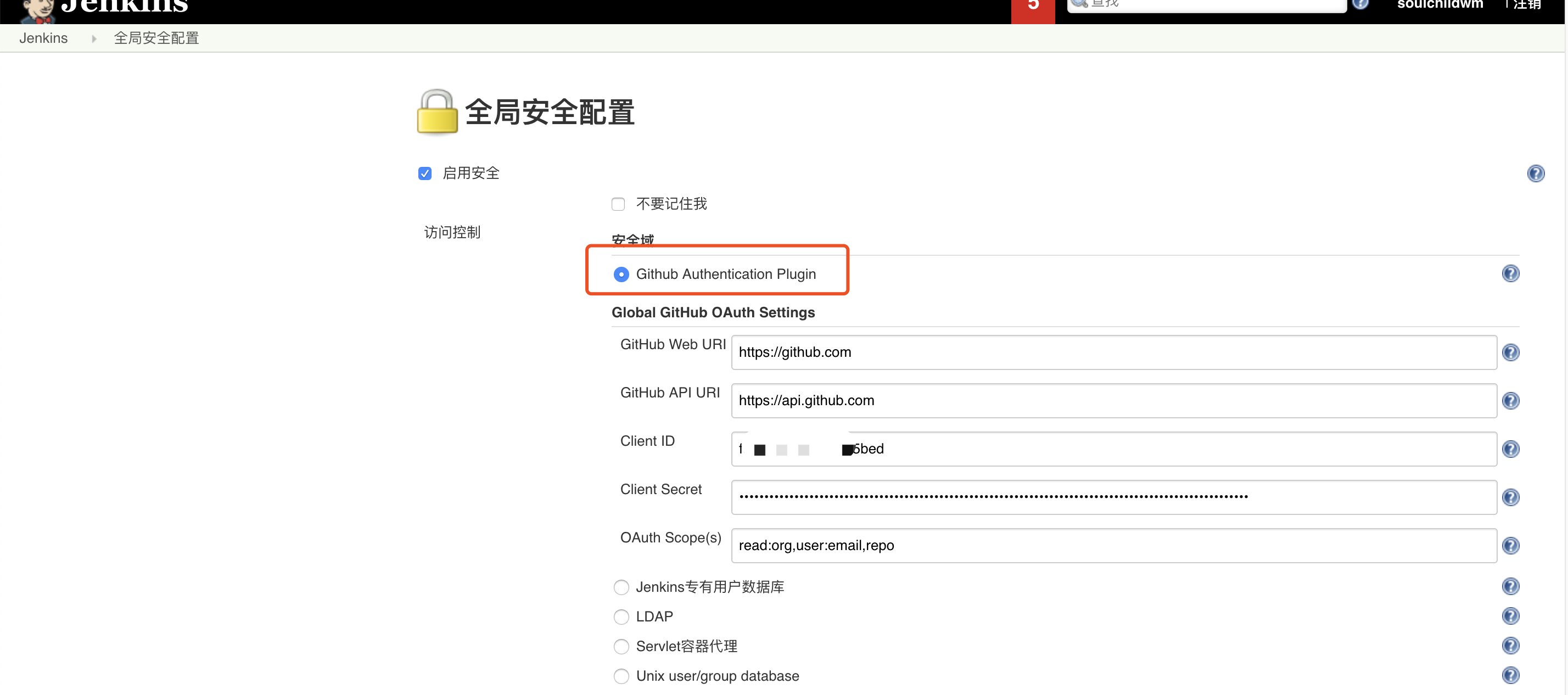Toggle the 启用安全 checkbox
Viewport: 1568px width, 695px height.
(x=425, y=173)
